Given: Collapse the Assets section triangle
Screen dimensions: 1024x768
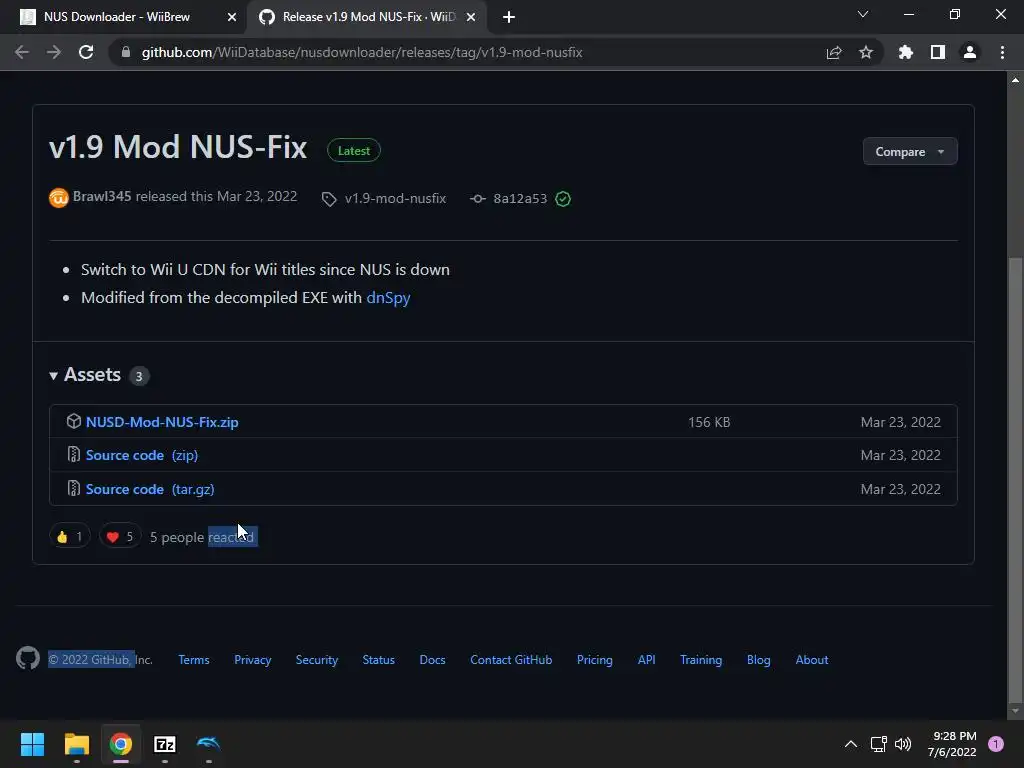Looking at the screenshot, I should [x=54, y=376].
